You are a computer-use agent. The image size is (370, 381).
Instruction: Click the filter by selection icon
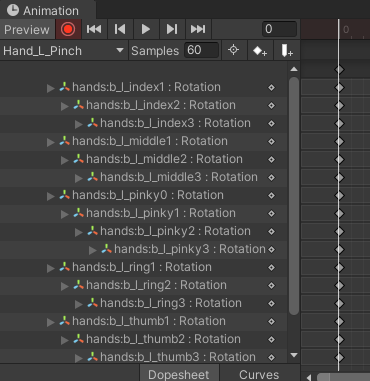coord(234,50)
